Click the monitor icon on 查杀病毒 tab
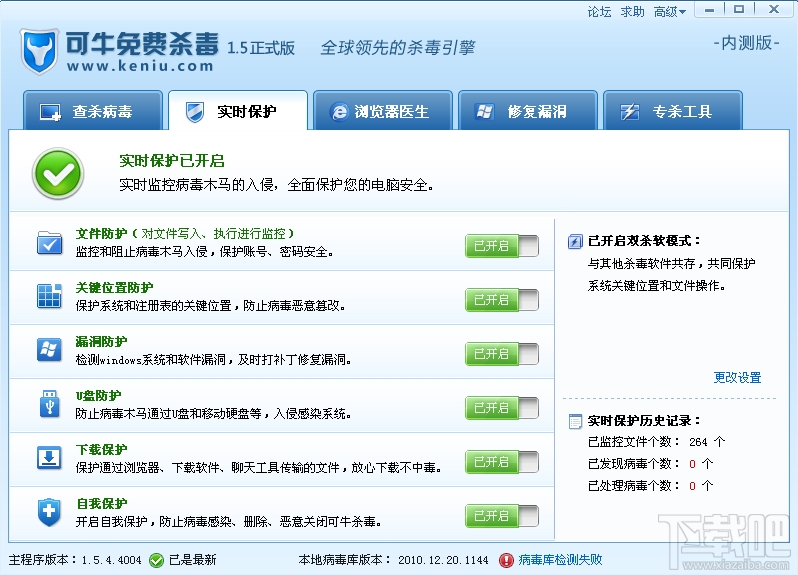Viewport: 798px width, 575px height. [51, 112]
